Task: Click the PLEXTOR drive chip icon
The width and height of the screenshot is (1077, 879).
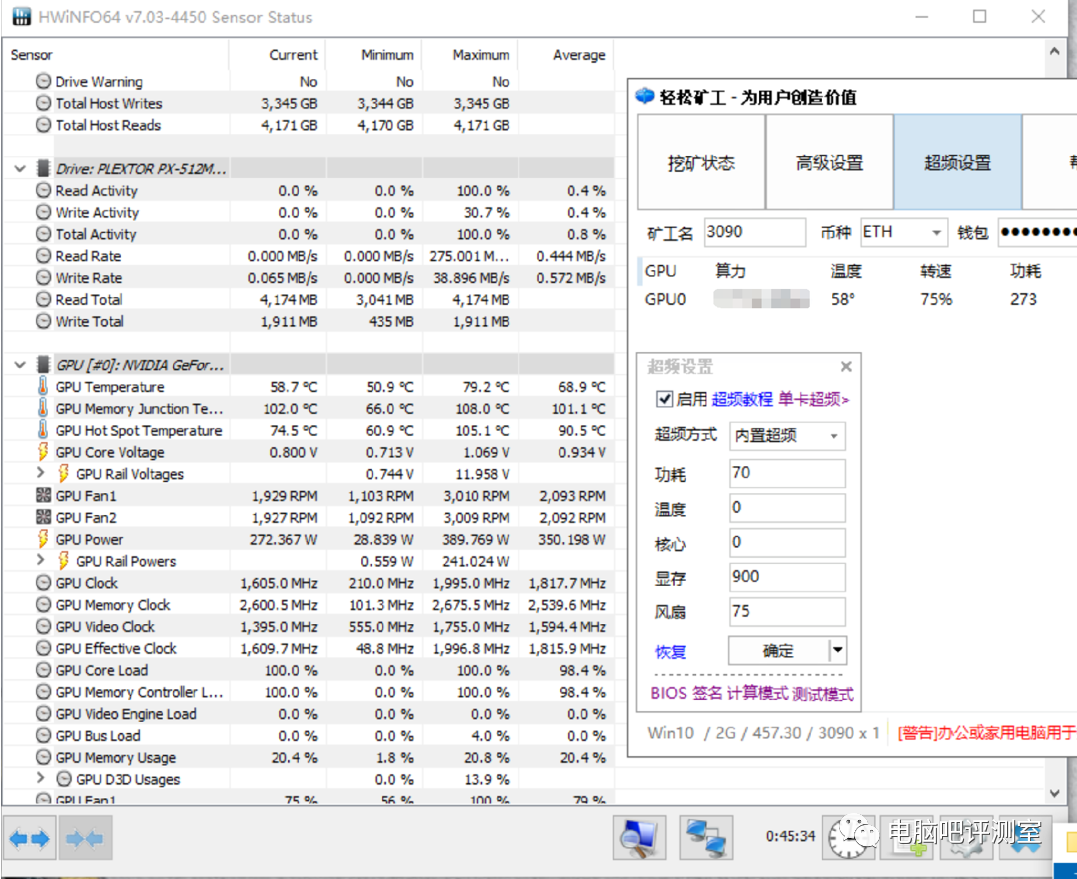Action: coord(43,168)
